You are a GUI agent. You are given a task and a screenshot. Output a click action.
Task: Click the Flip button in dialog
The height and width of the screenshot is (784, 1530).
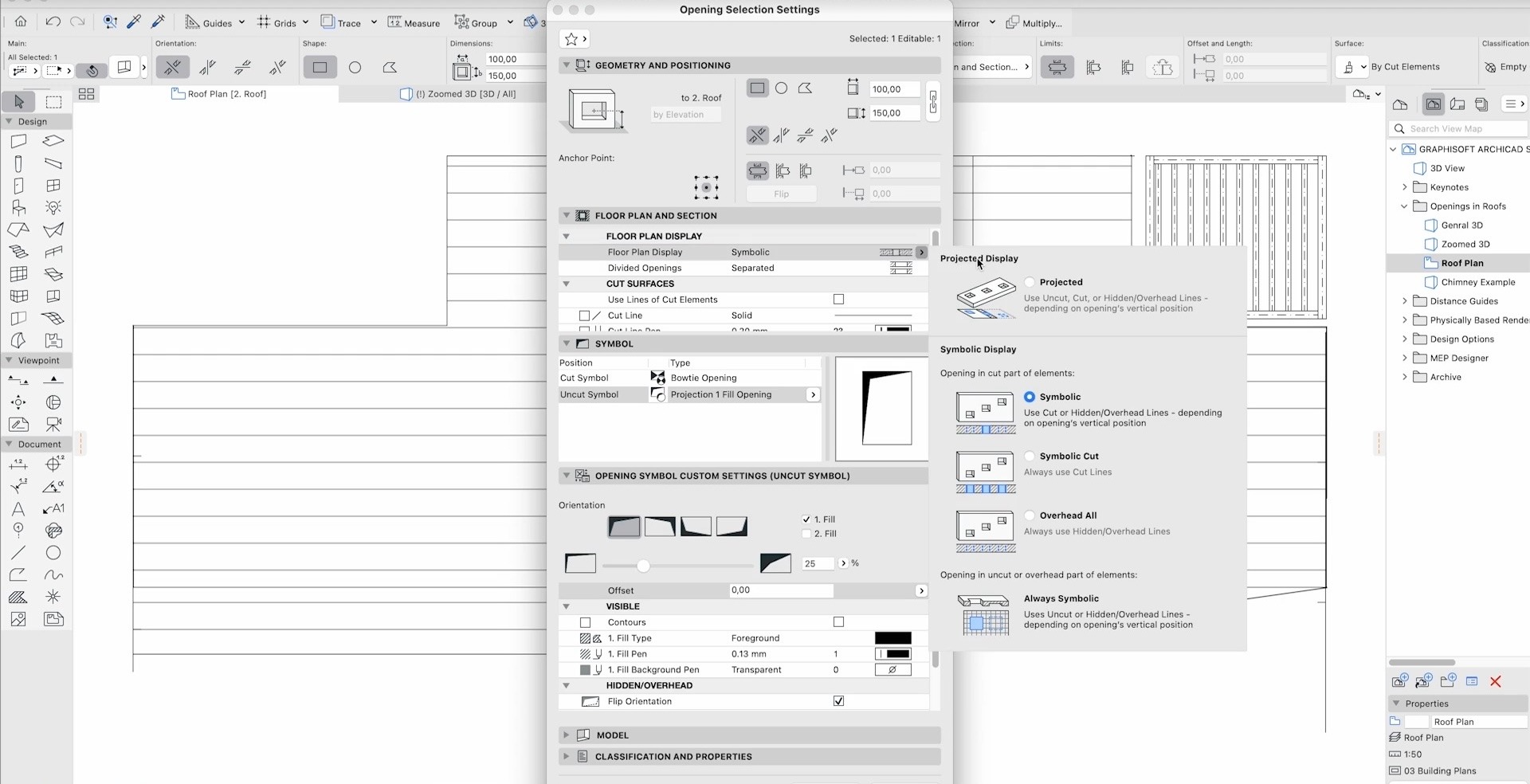click(781, 194)
